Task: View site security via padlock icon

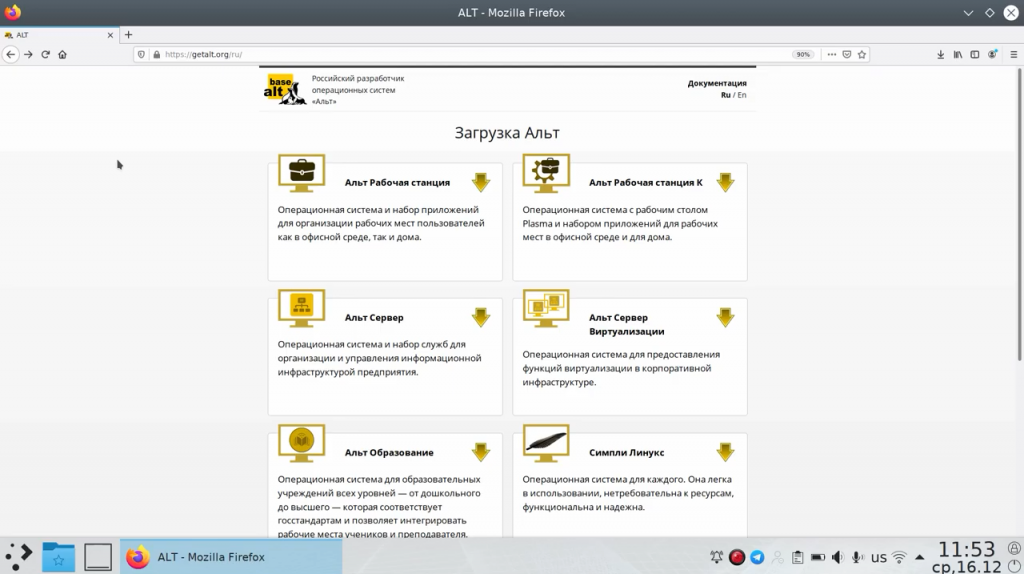Action: pos(156,54)
